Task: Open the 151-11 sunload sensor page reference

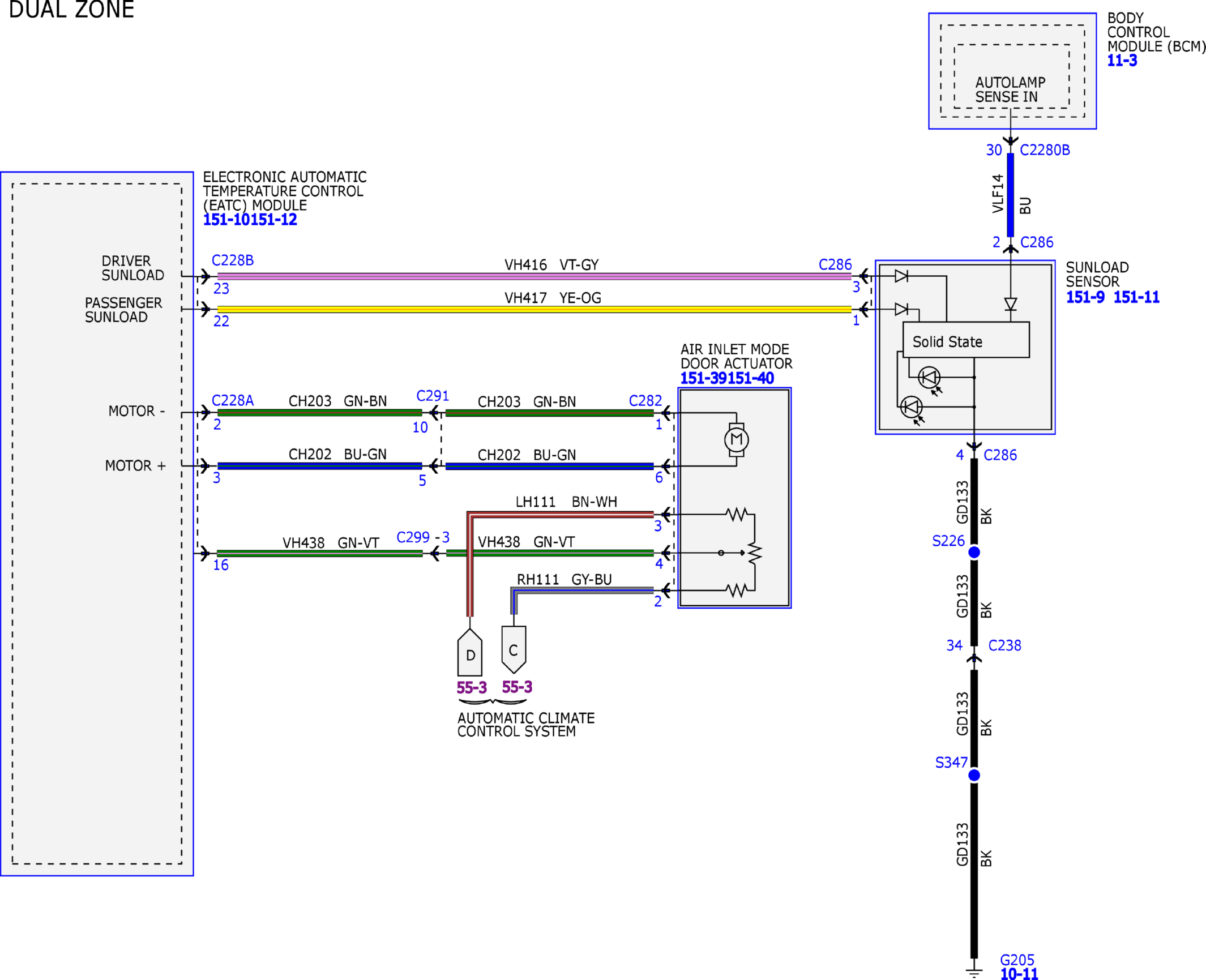Action: 1136,297
